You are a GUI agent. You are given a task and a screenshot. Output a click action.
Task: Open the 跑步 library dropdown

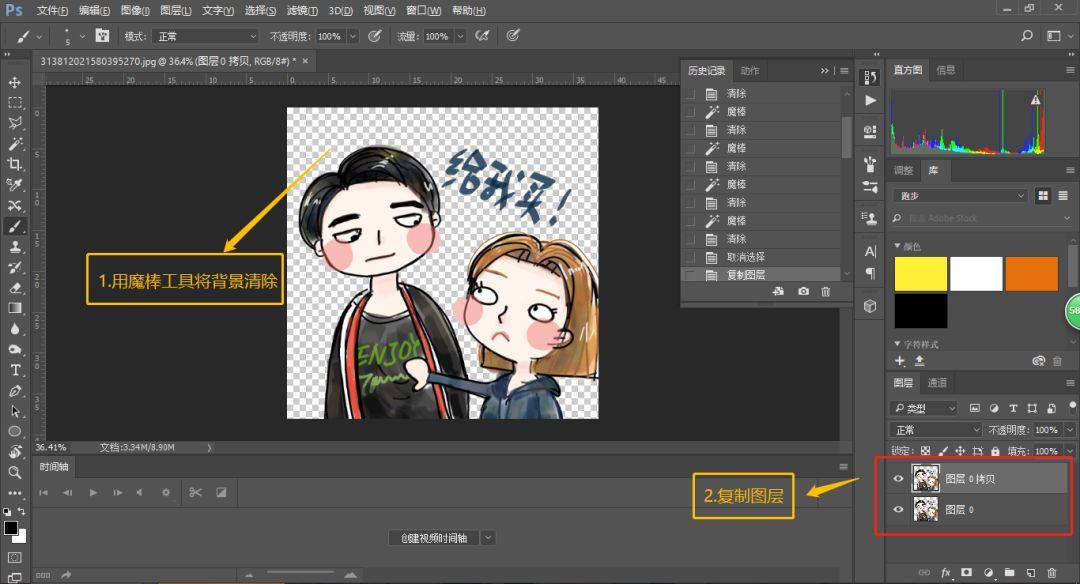pyautogui.click(x=960, y=196)
